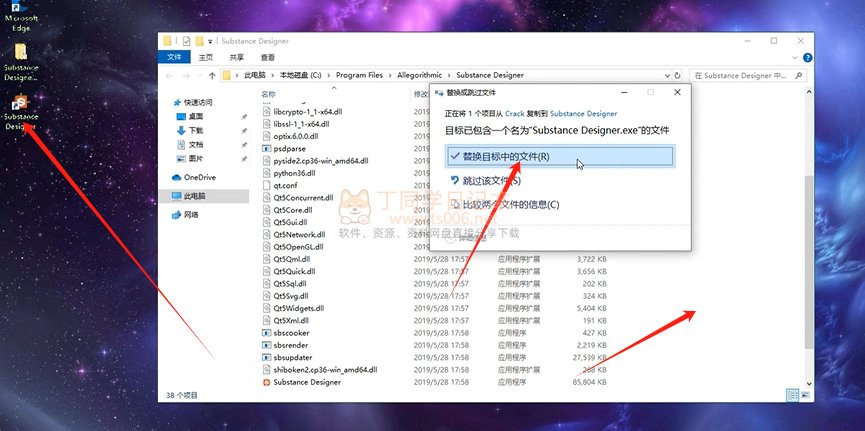Screen dimensions: 865x431
Task: Click the file list scrollbar down arrow
Action: [x=809, y=383]
